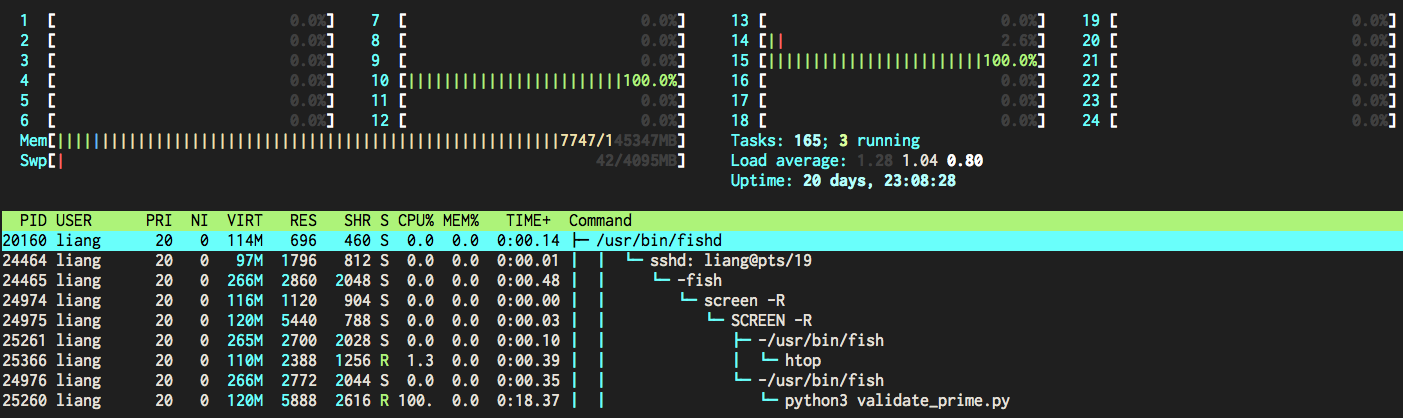The height and width of the screenshot is (418, 1403).
Task: Sort processes by the CPU% header
Action: pyautogui.click(x=416, y=220)
